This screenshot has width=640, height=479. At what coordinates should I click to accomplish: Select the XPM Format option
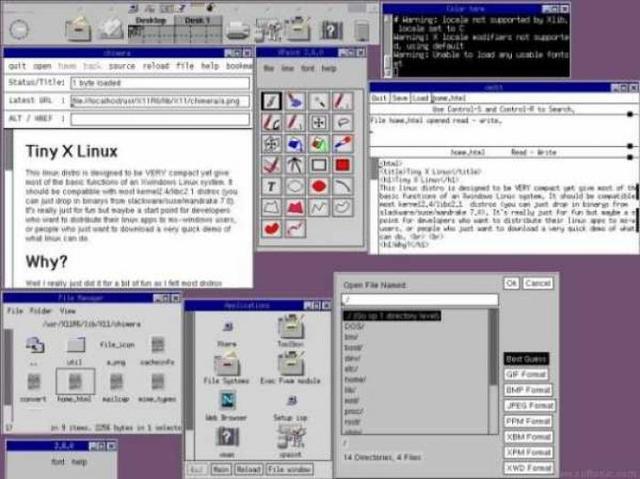529,452
